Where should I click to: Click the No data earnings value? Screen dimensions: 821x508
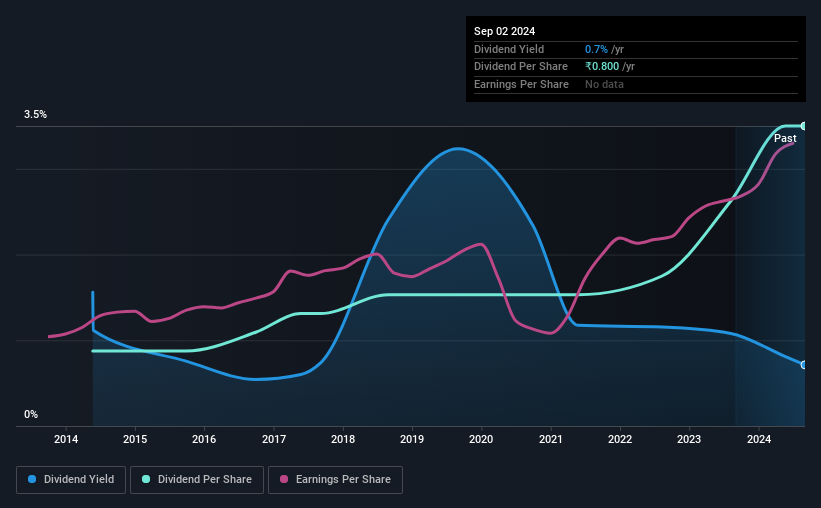(x=604, y=84)
